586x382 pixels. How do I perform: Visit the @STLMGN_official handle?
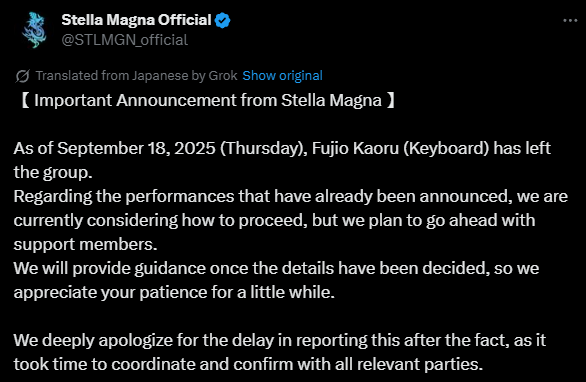pyautogui.click(x=124, y=40)
